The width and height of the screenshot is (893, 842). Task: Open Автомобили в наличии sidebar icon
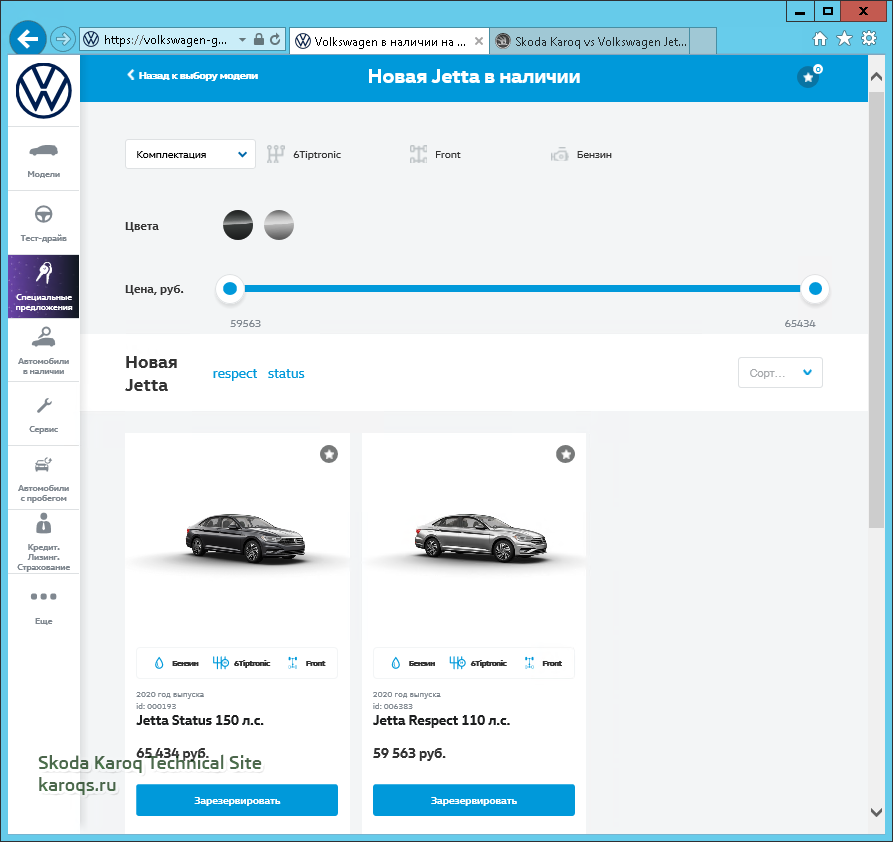[44, 337]
